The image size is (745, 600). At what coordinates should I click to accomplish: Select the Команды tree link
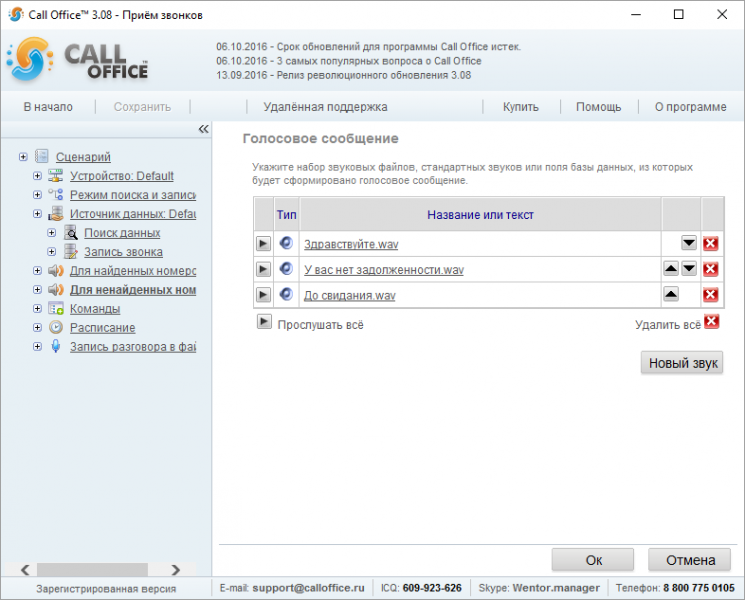95,309
